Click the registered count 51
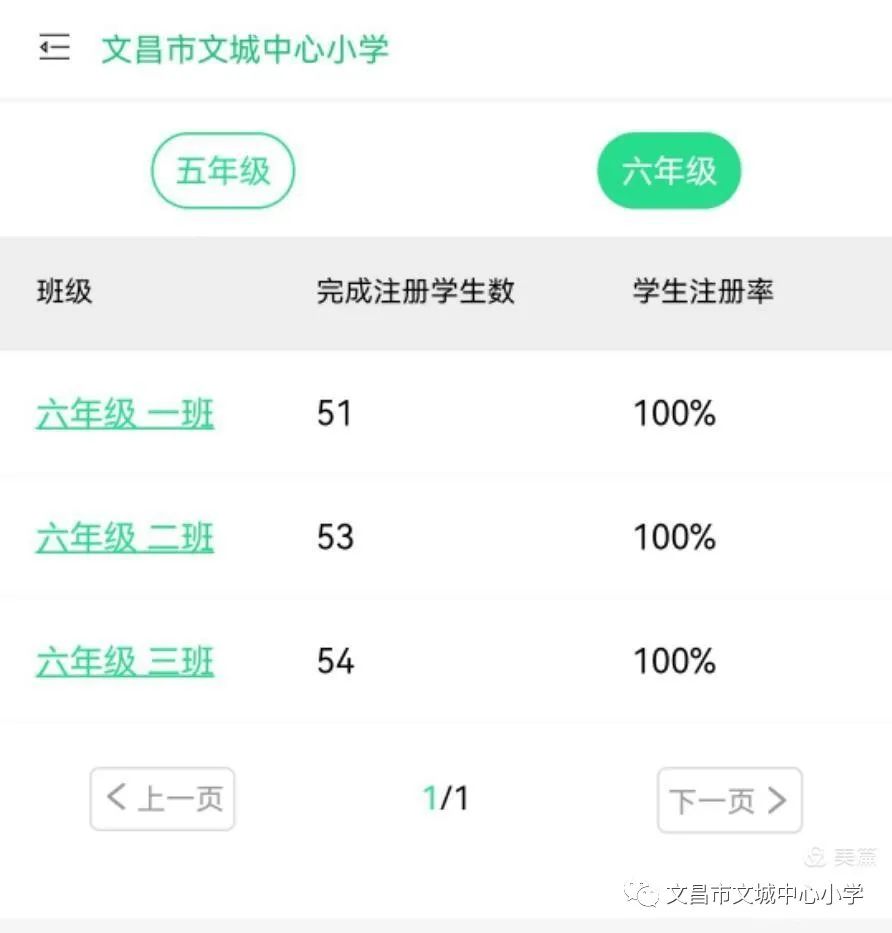The width and height of the screenshot is (892, 933). [x=335, y=414]
